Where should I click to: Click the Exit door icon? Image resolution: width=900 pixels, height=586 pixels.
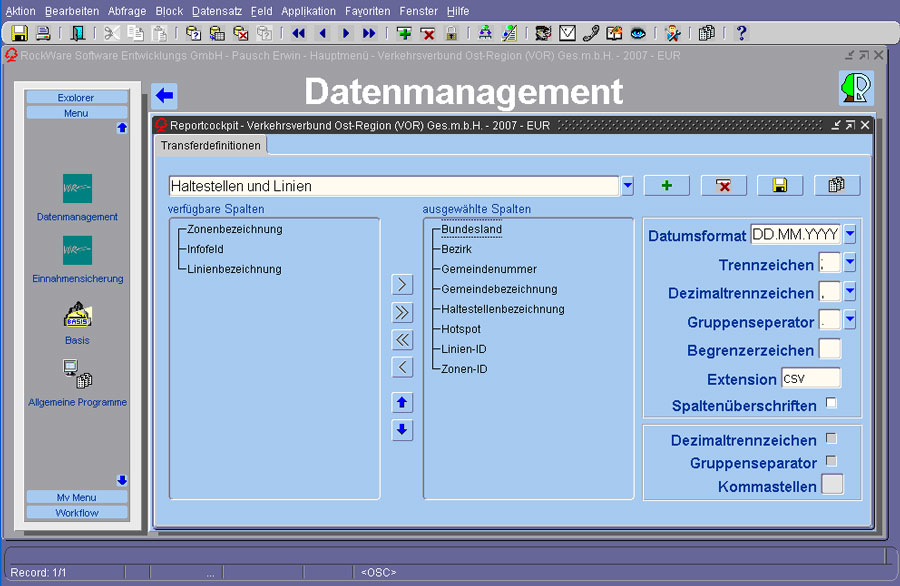coord(77,33)
